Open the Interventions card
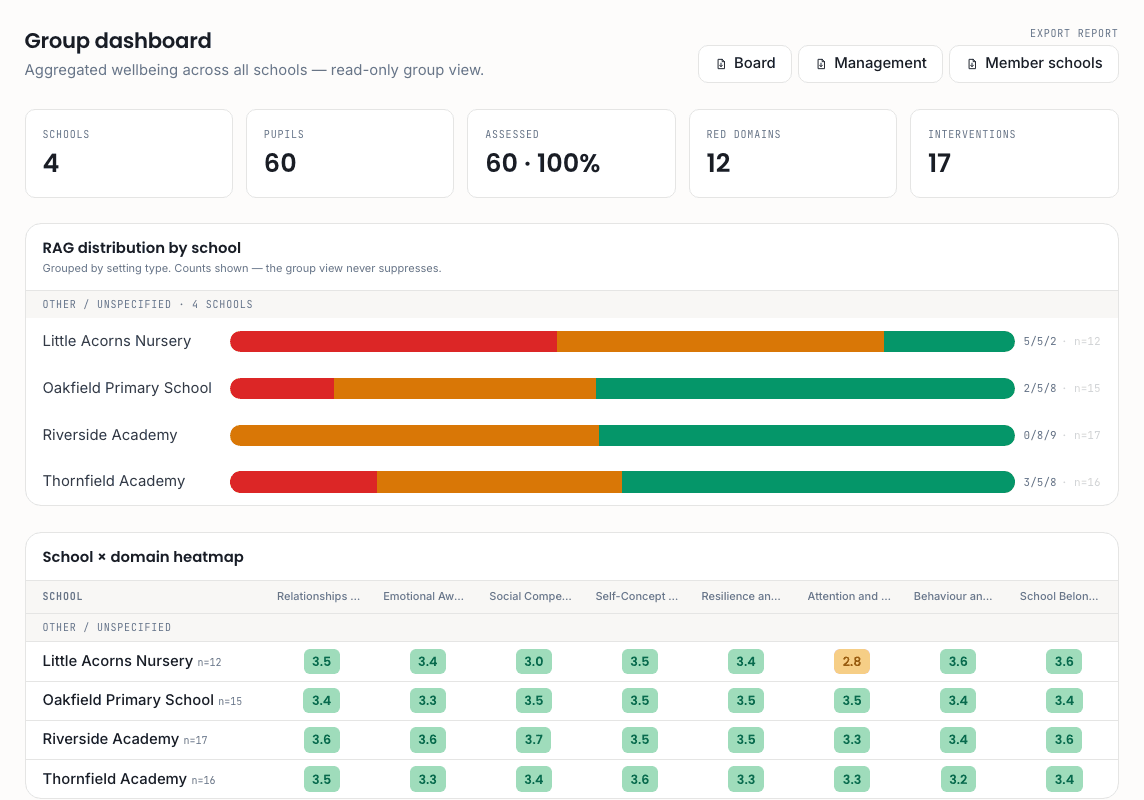Viewport: 1144px width, 800px height. tap(1014, 153)
